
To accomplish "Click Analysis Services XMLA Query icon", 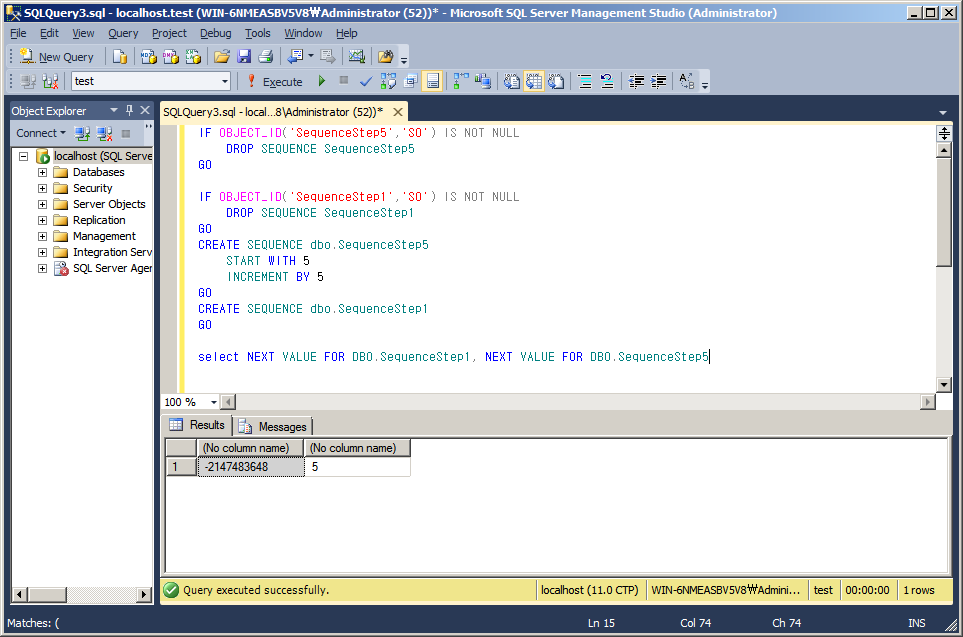I will click(x=193, y=57).
